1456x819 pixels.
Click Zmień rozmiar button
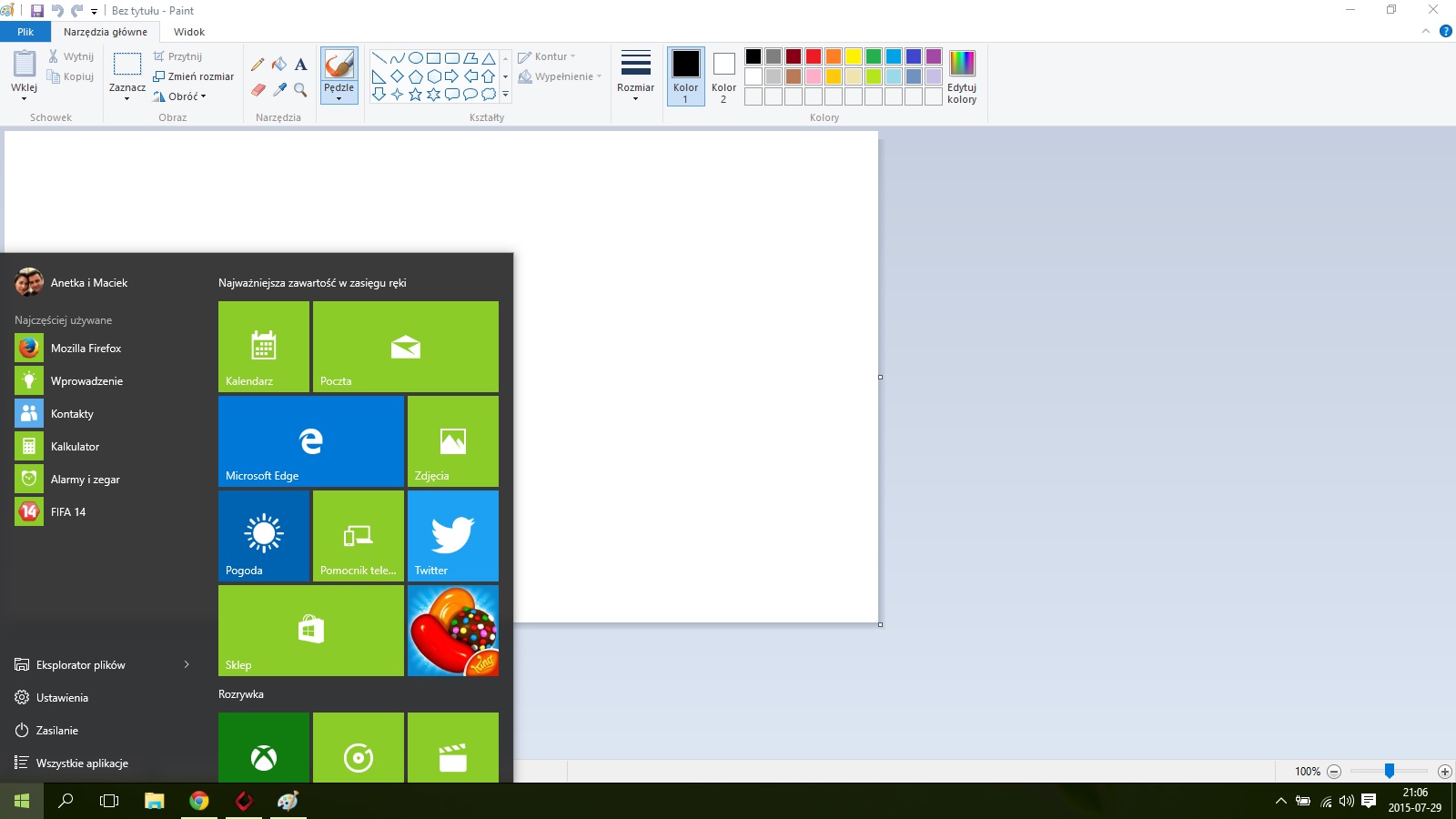[x=194, y=76]
